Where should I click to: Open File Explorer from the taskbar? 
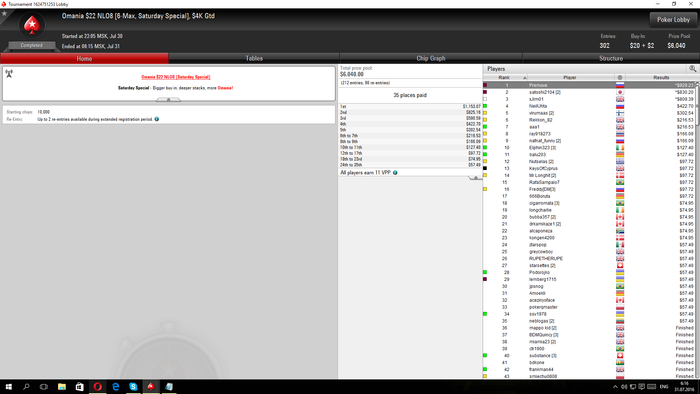(62, 386)
